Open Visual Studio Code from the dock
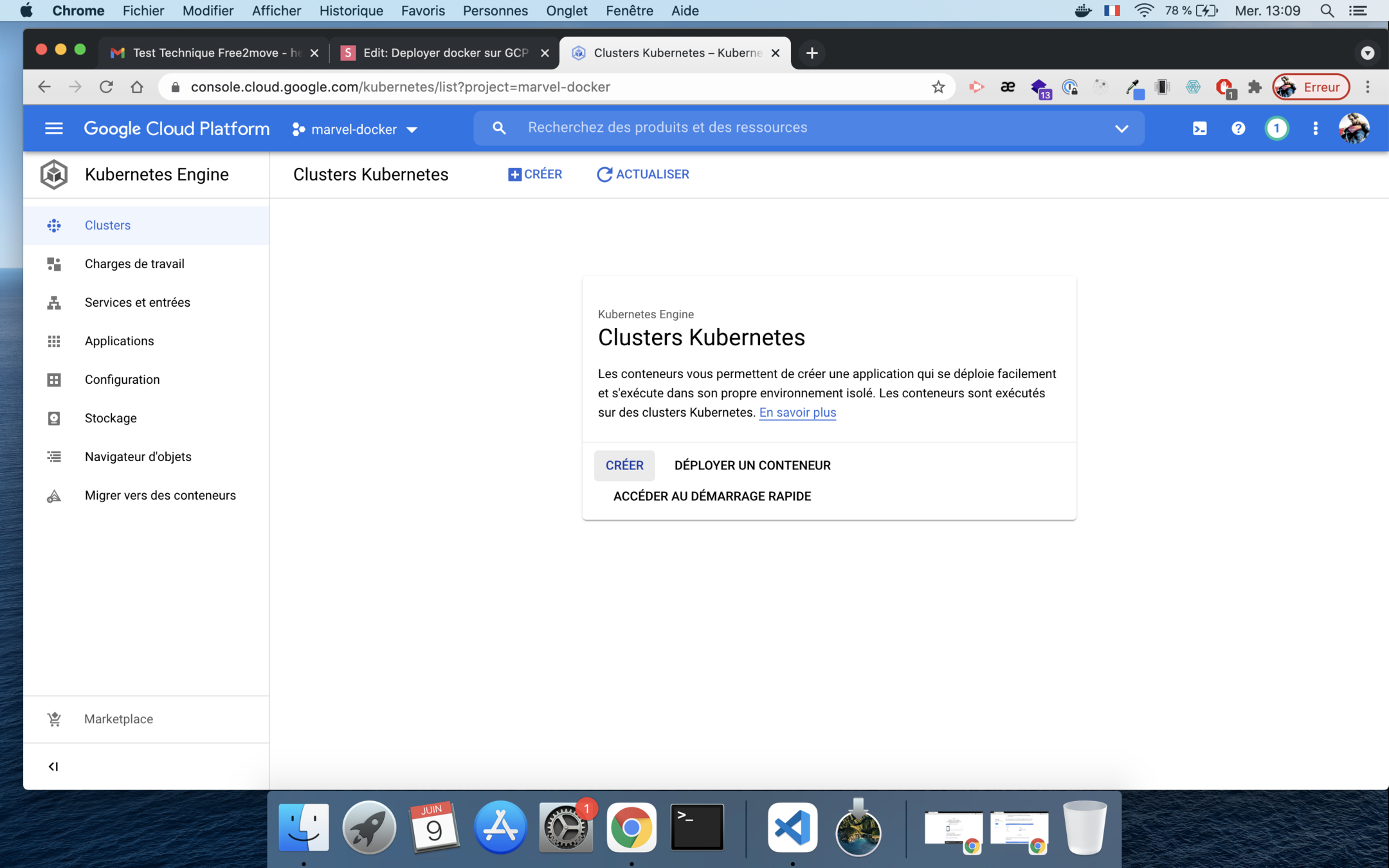This screenshot has width=1389, height=868. (792, 827)
